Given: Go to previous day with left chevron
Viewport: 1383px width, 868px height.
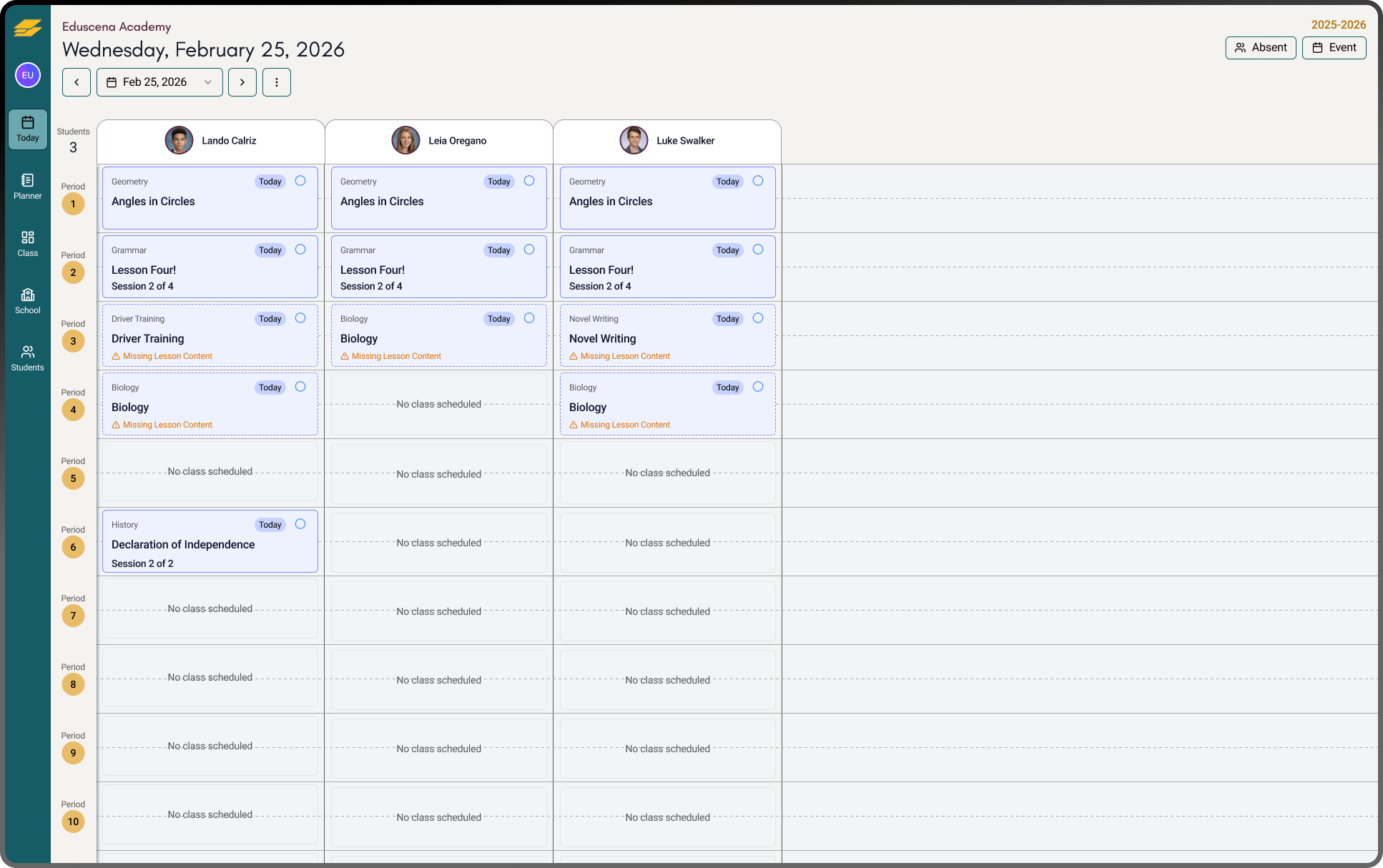Looking at the screenshot, I should [x=77, y=82].
